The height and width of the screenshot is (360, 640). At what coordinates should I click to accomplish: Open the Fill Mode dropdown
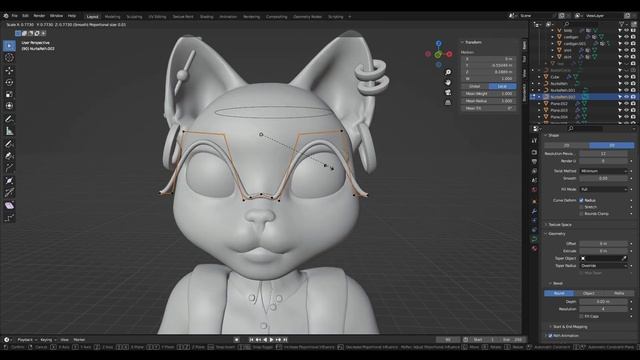tap(603, 189)
